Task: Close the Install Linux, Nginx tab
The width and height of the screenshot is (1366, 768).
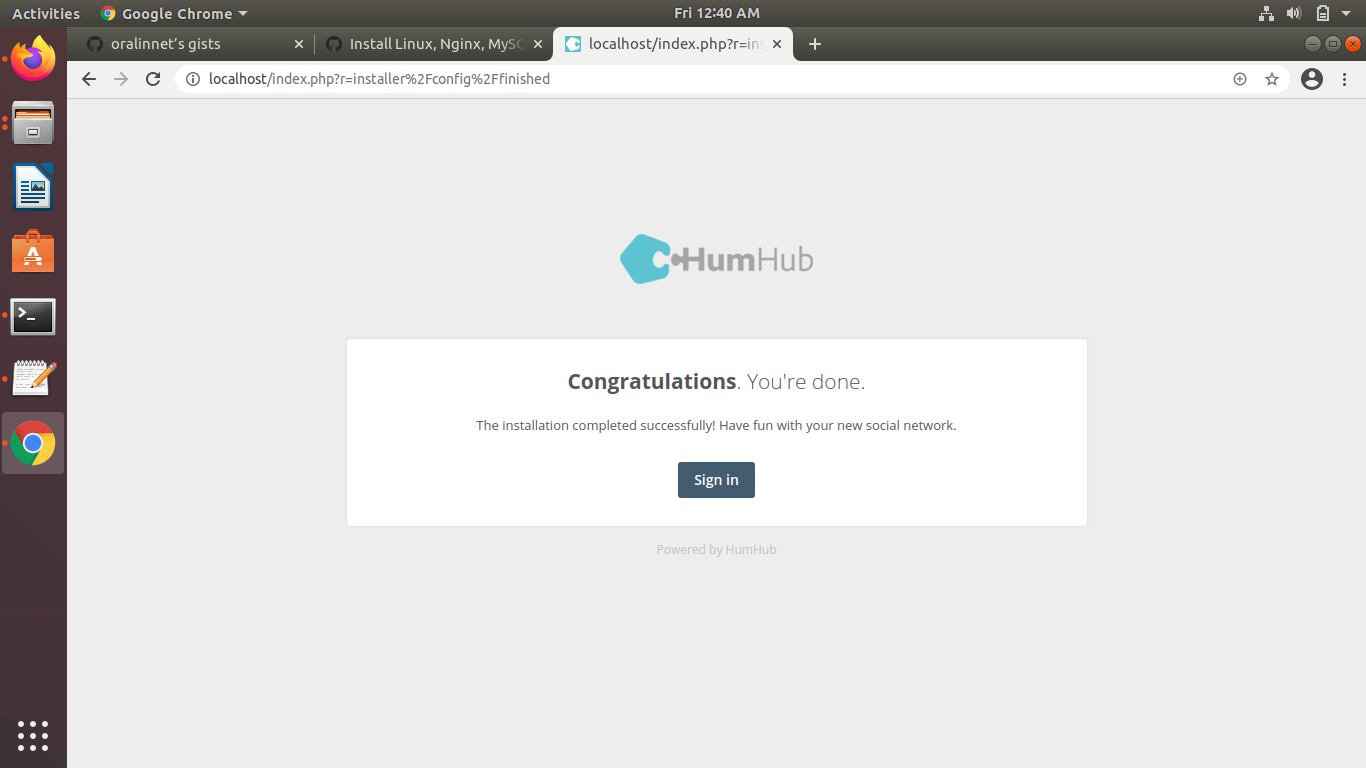Action: click(538, 44)
